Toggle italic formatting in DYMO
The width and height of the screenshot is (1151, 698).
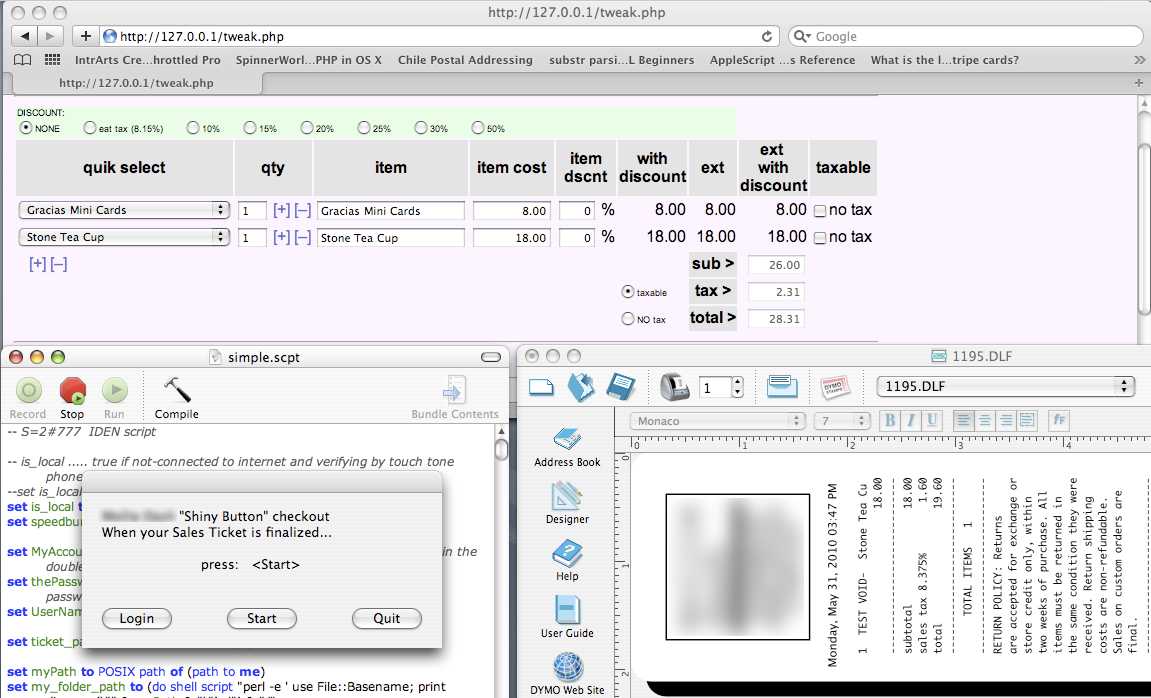coord(910,421)
